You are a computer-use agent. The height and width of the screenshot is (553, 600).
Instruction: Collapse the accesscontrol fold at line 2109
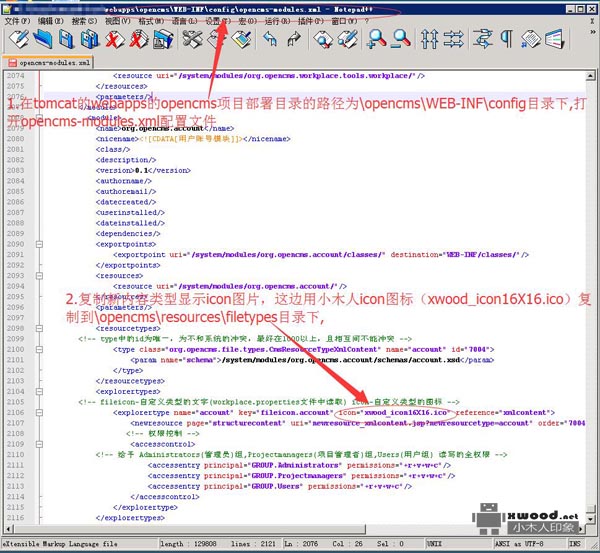(39, 444)
